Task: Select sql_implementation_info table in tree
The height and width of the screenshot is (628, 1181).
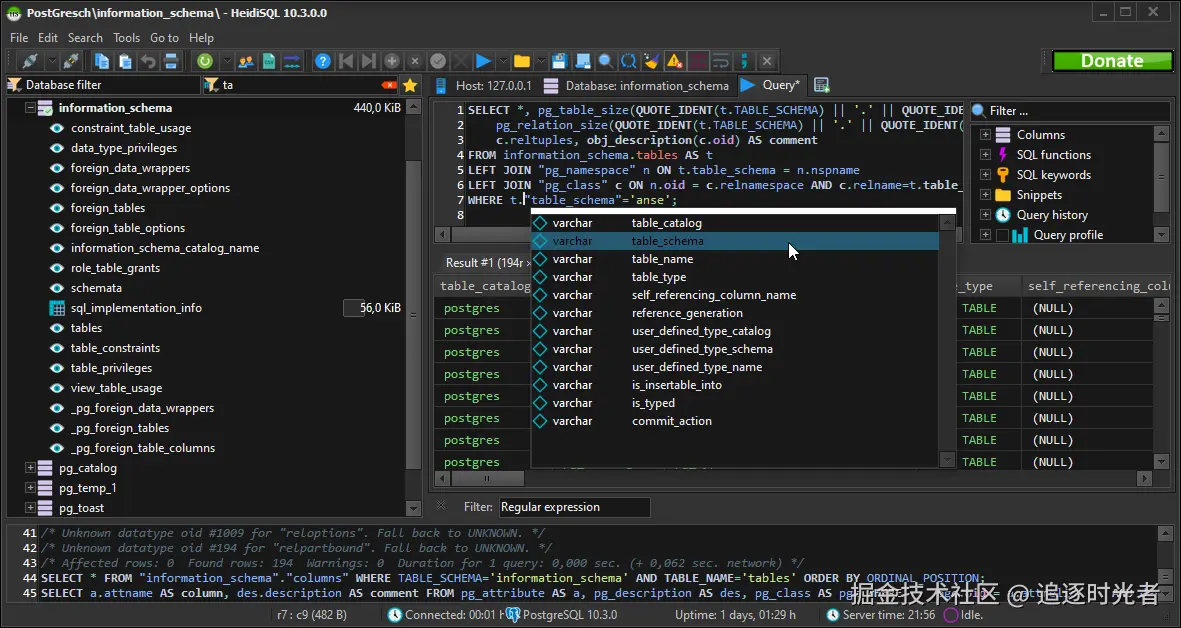Action: click(136, 308)
